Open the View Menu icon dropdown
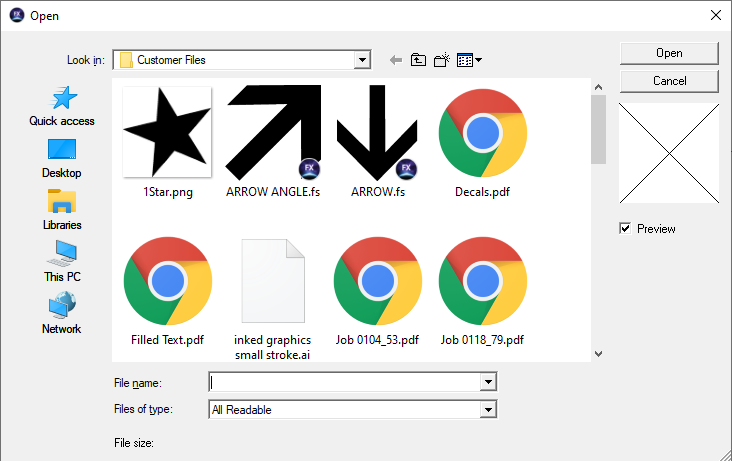Viewport: 732px width, 461px height. (468, 60)
